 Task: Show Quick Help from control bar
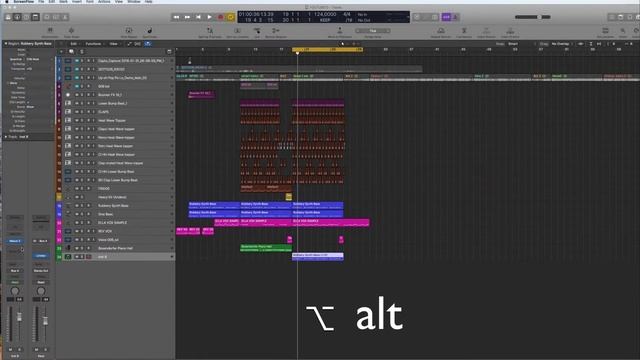(x=26, y=17)
